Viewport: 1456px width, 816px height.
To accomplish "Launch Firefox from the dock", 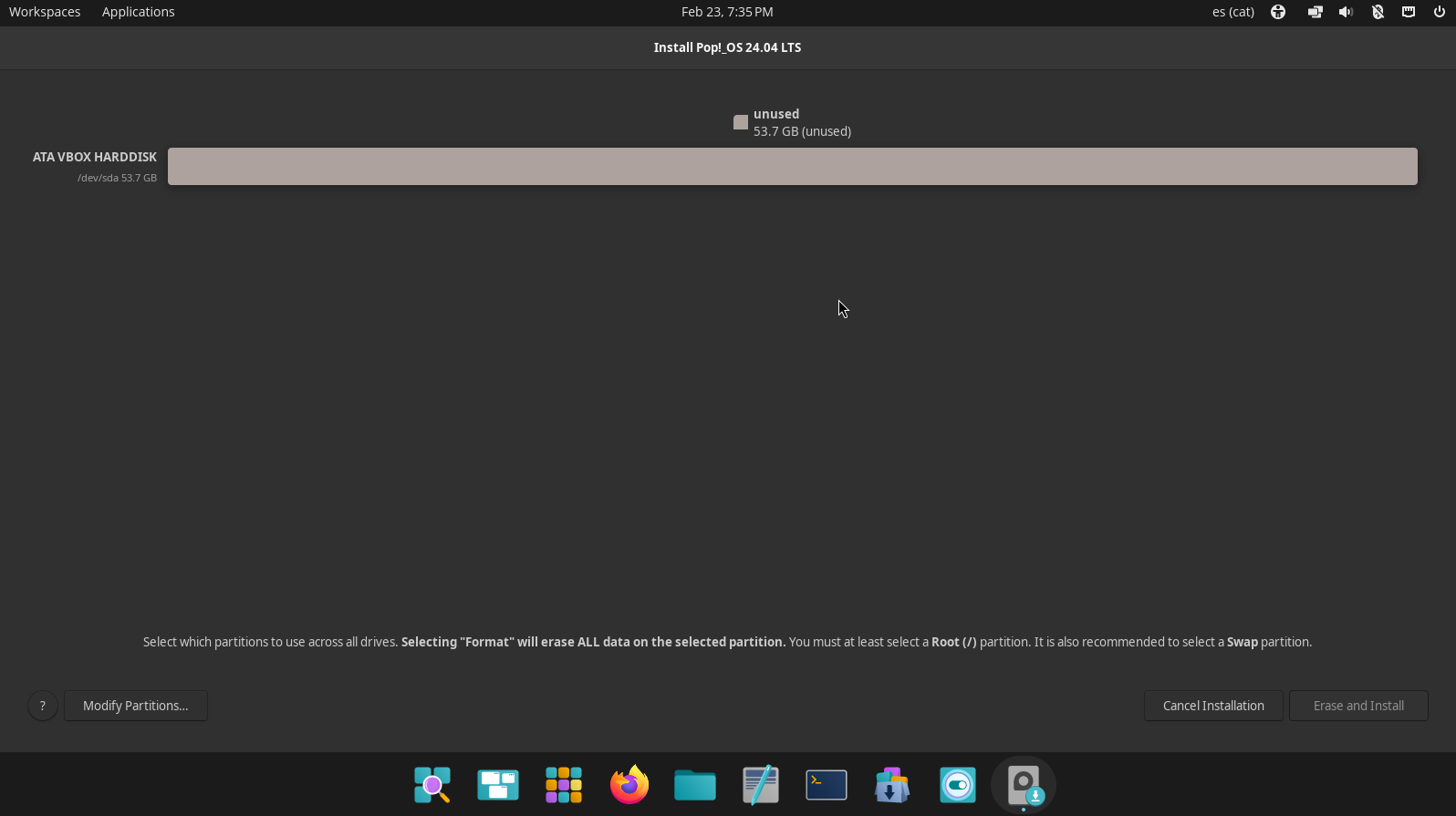I will click(629, 785).
